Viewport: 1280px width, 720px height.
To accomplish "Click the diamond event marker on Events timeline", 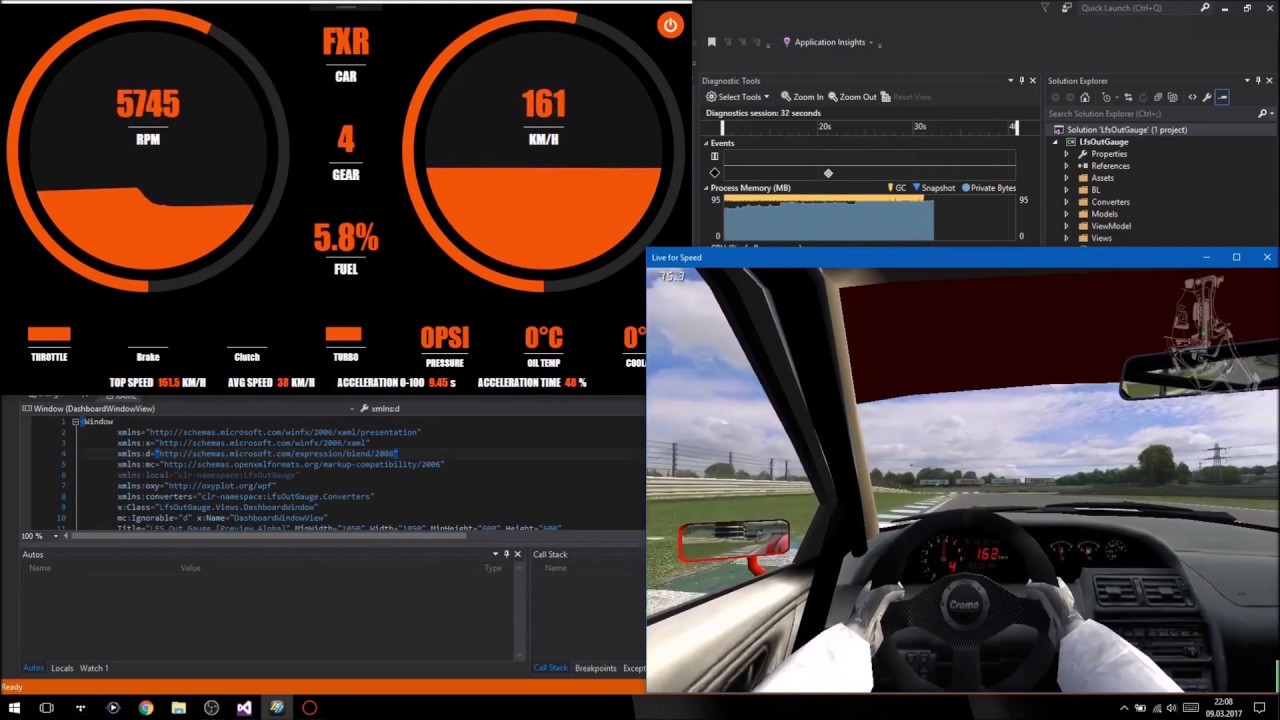I will coord(828,174).
